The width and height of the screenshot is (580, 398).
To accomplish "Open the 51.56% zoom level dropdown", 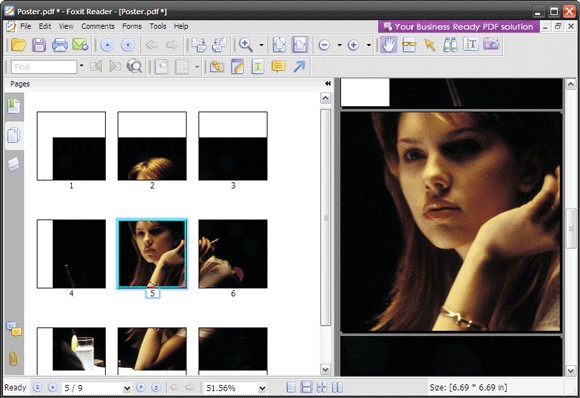I will pos(262,388).
